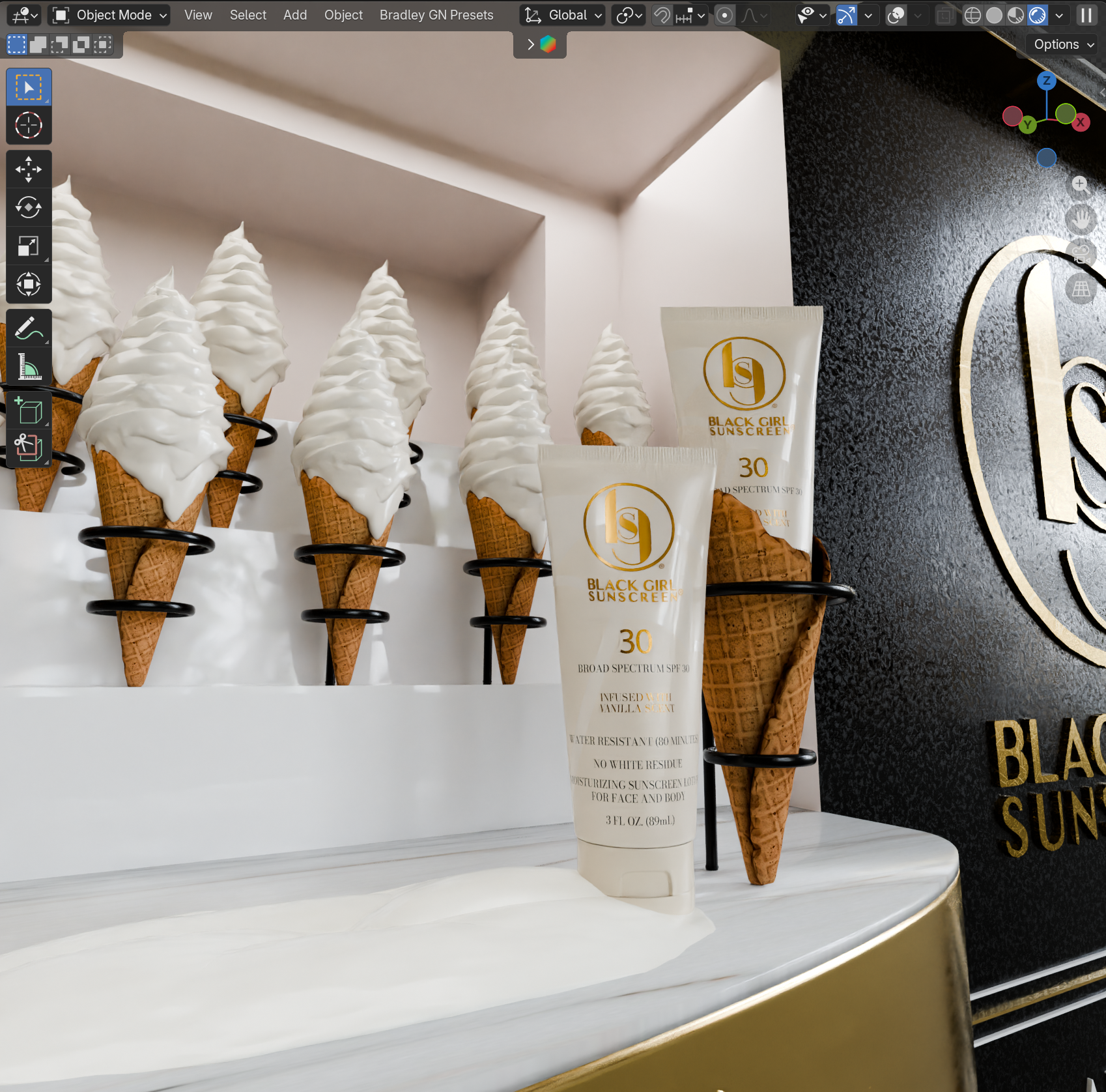Toggle Show Overlays button
This screenshot has height=1092, width=1106.
(x=896, y=15)
